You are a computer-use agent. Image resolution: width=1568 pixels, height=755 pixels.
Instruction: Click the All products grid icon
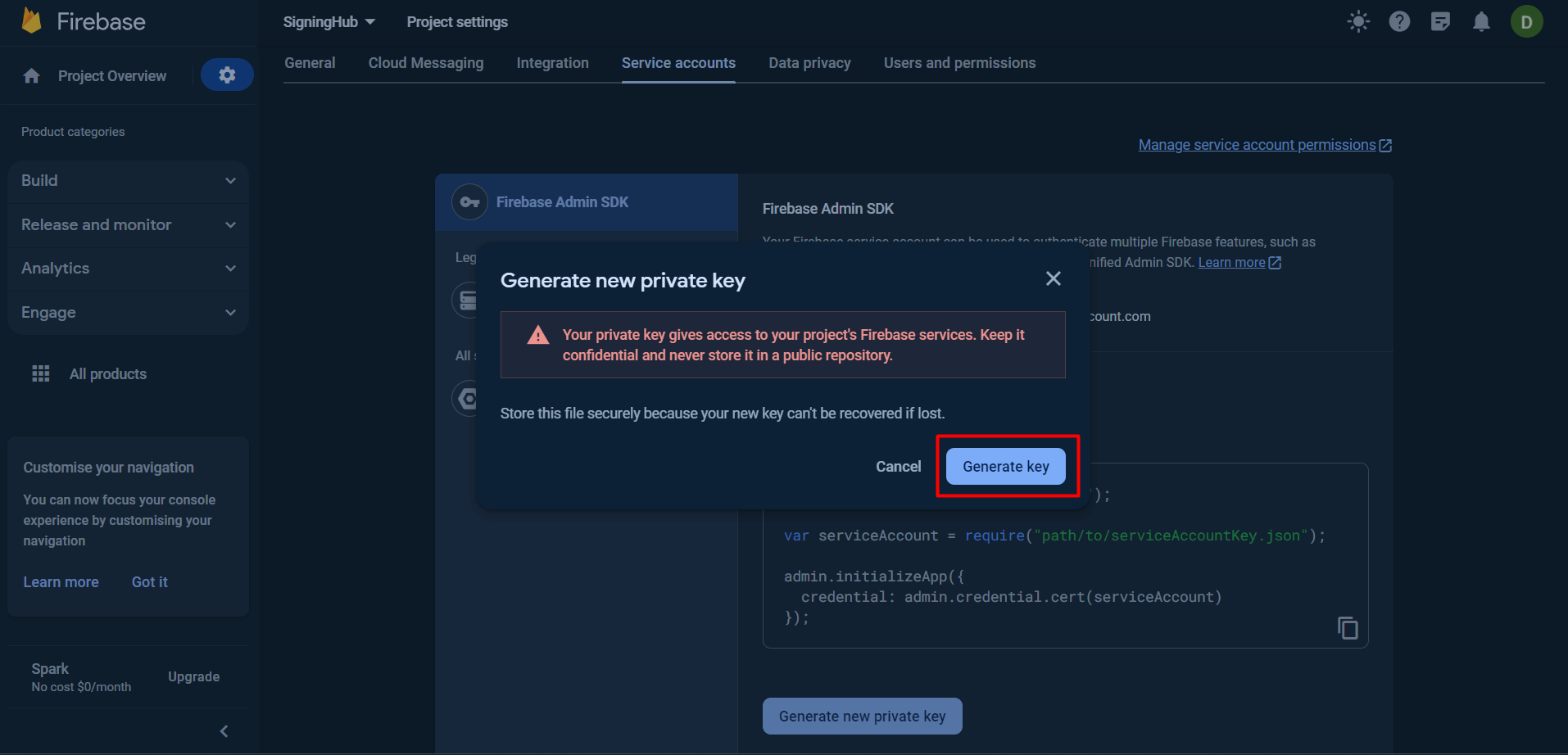click(41, 373)
